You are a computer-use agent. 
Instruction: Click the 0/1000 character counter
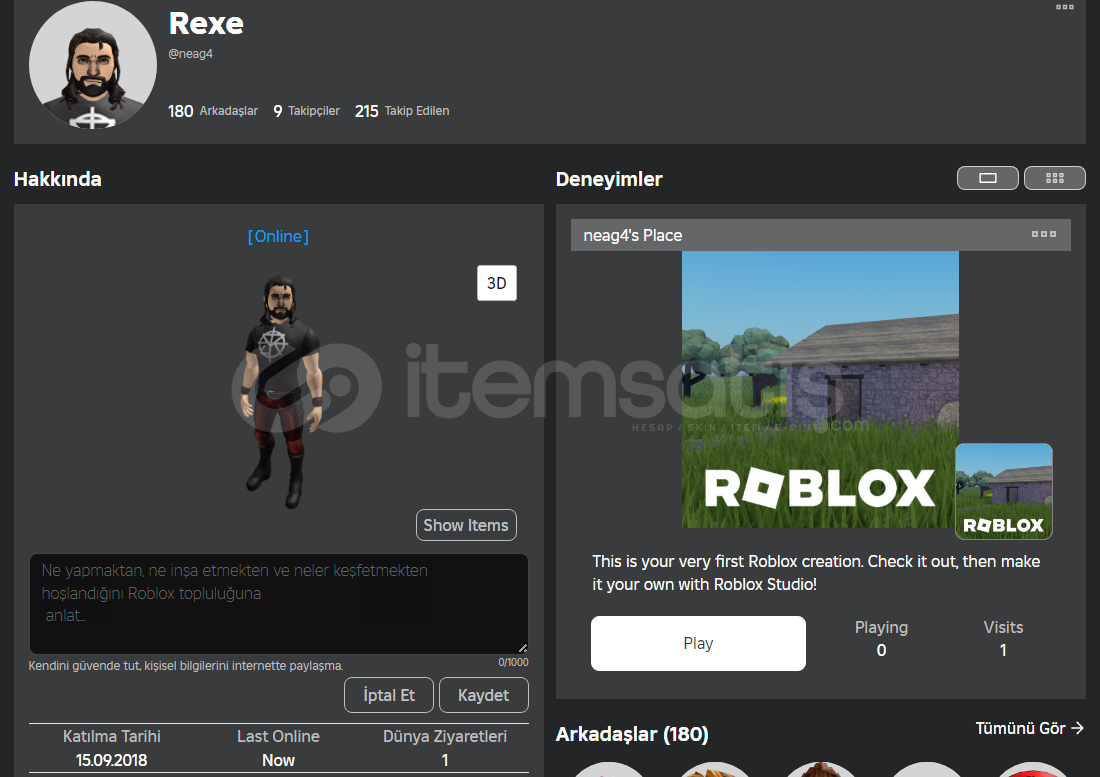[514, 662]
